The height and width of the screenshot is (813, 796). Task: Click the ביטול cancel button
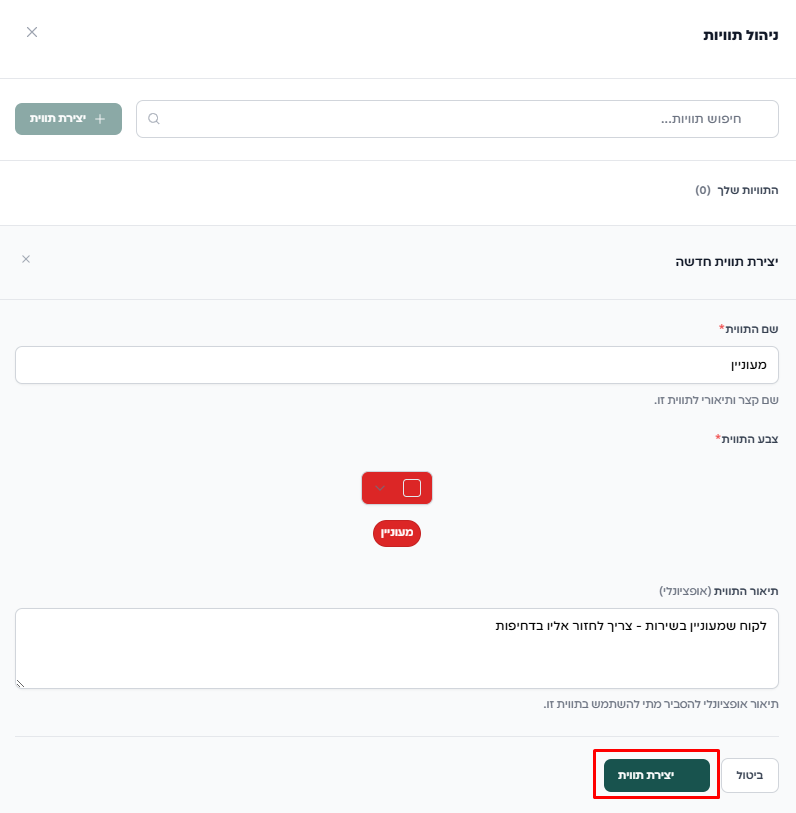click(750, 775)
